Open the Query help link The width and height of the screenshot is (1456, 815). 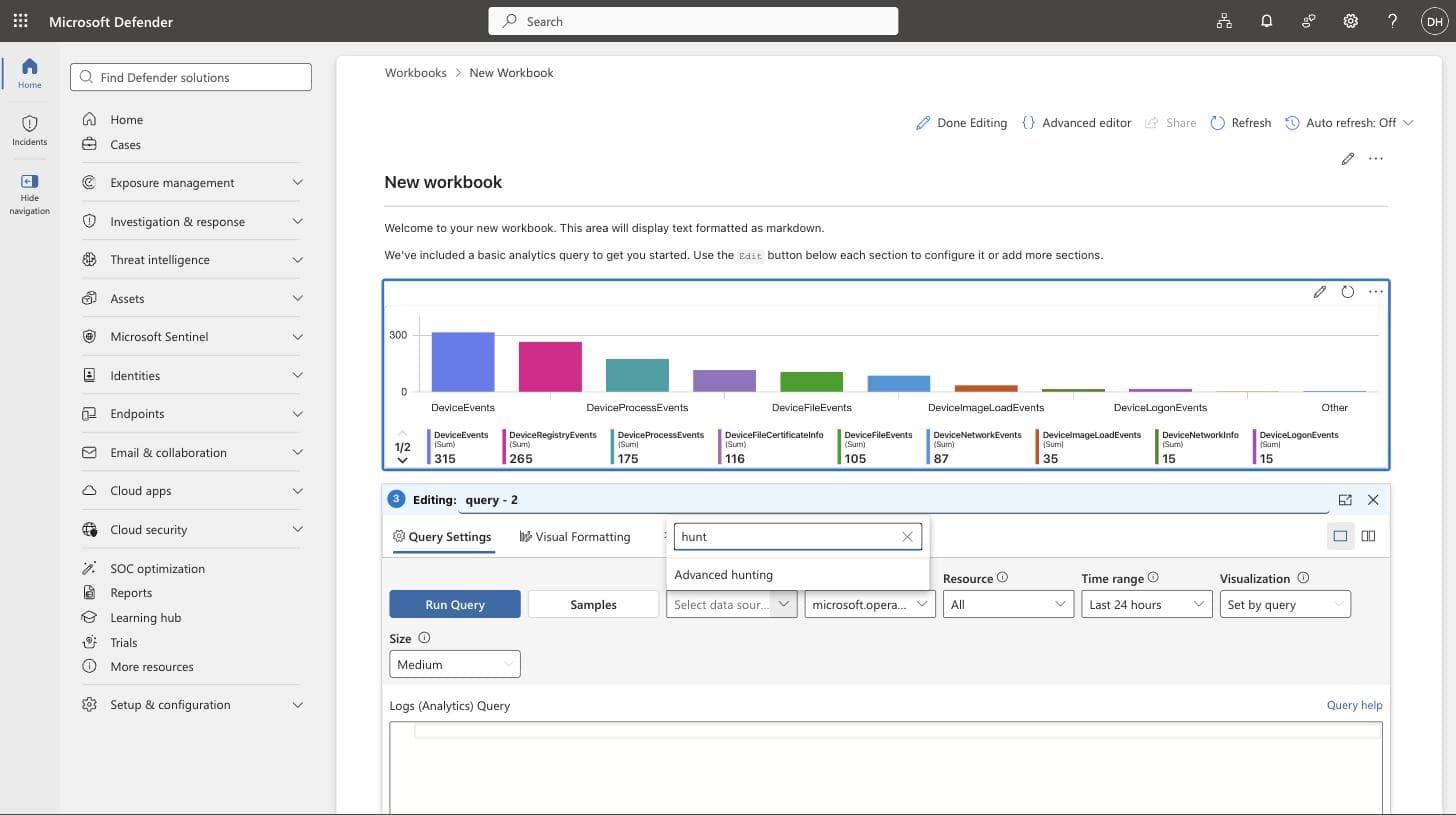point(1354,705)
